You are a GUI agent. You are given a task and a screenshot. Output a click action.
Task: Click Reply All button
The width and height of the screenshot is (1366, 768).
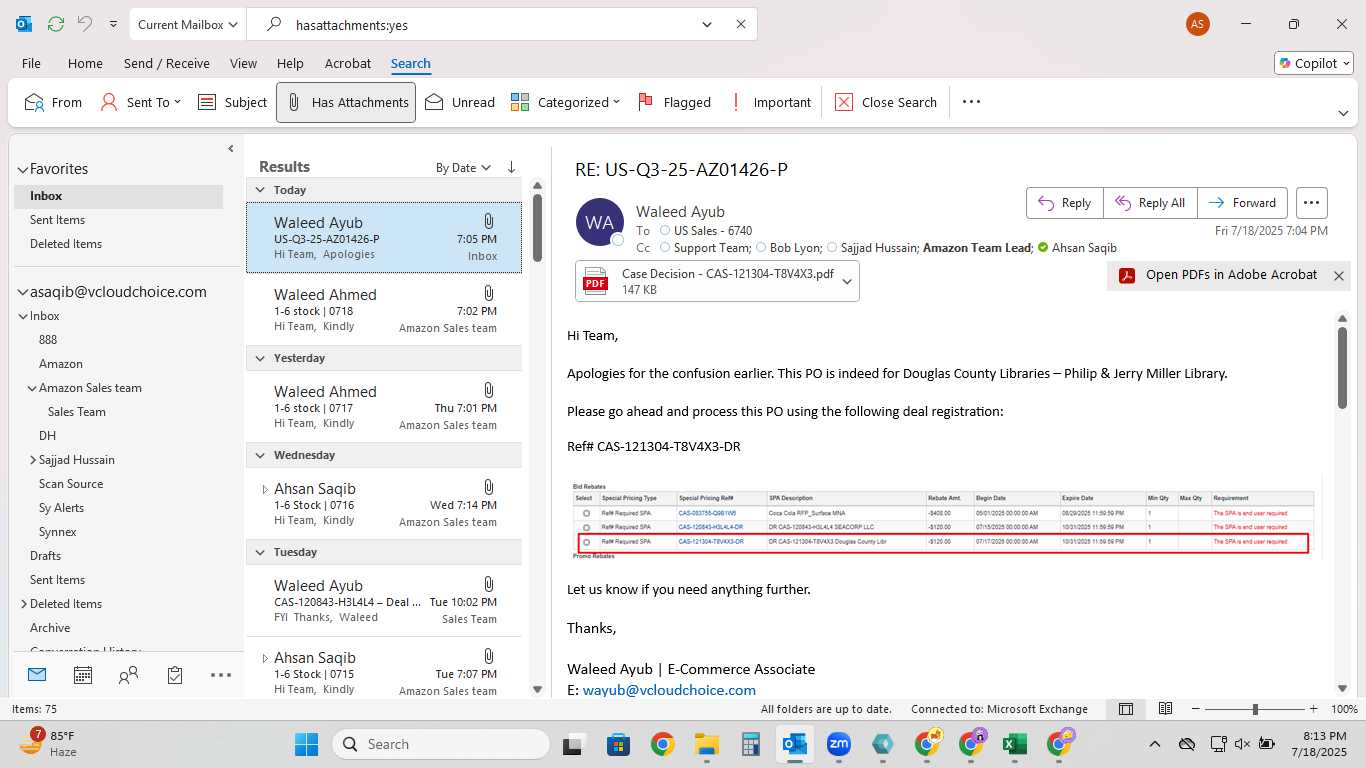click(x=1150, y=203)
